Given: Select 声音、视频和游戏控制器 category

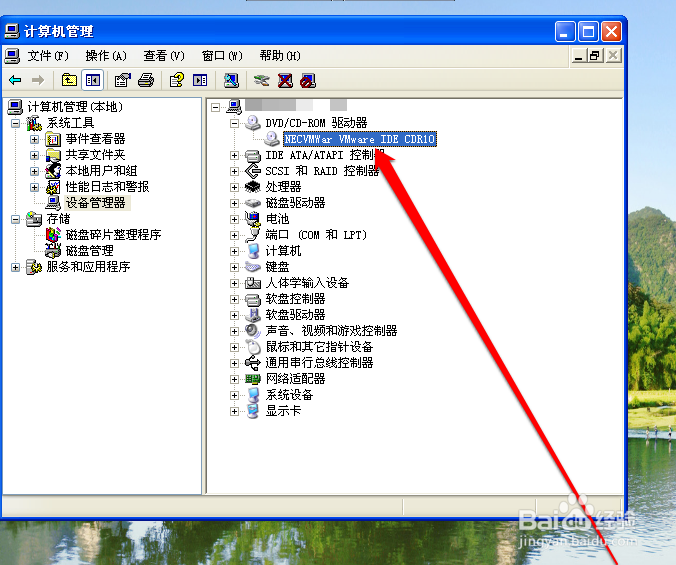Looking at the screenshot, I should click(x=331, y=331).
